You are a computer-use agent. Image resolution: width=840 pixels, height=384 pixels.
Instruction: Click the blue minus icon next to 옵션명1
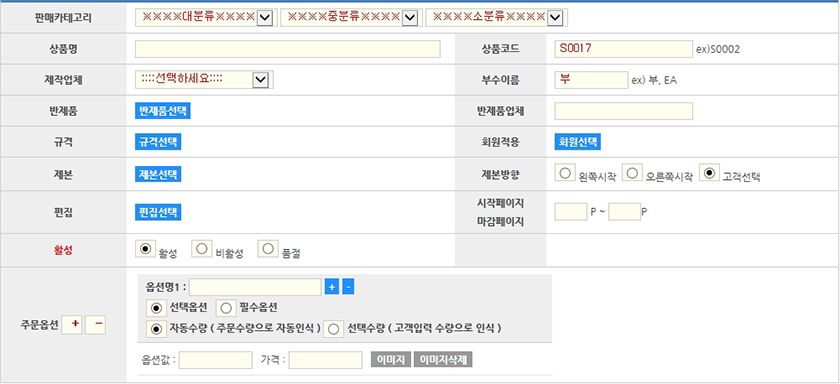click(348, 287)
